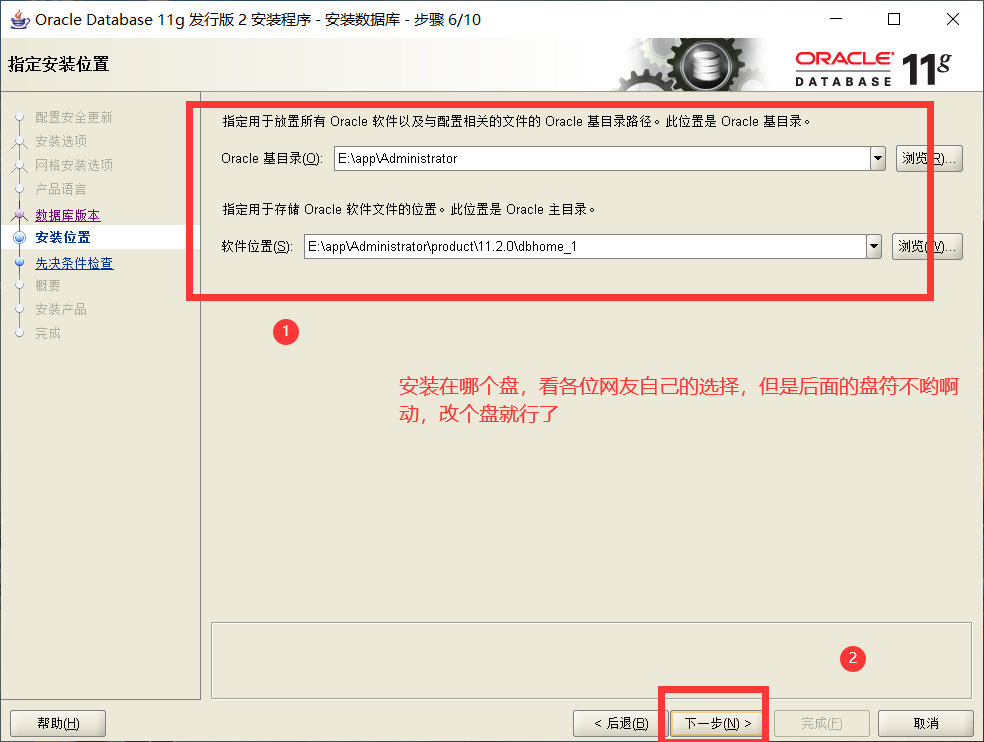Cancel the installation with 取消
984x742 pixels.
[926, 724]
